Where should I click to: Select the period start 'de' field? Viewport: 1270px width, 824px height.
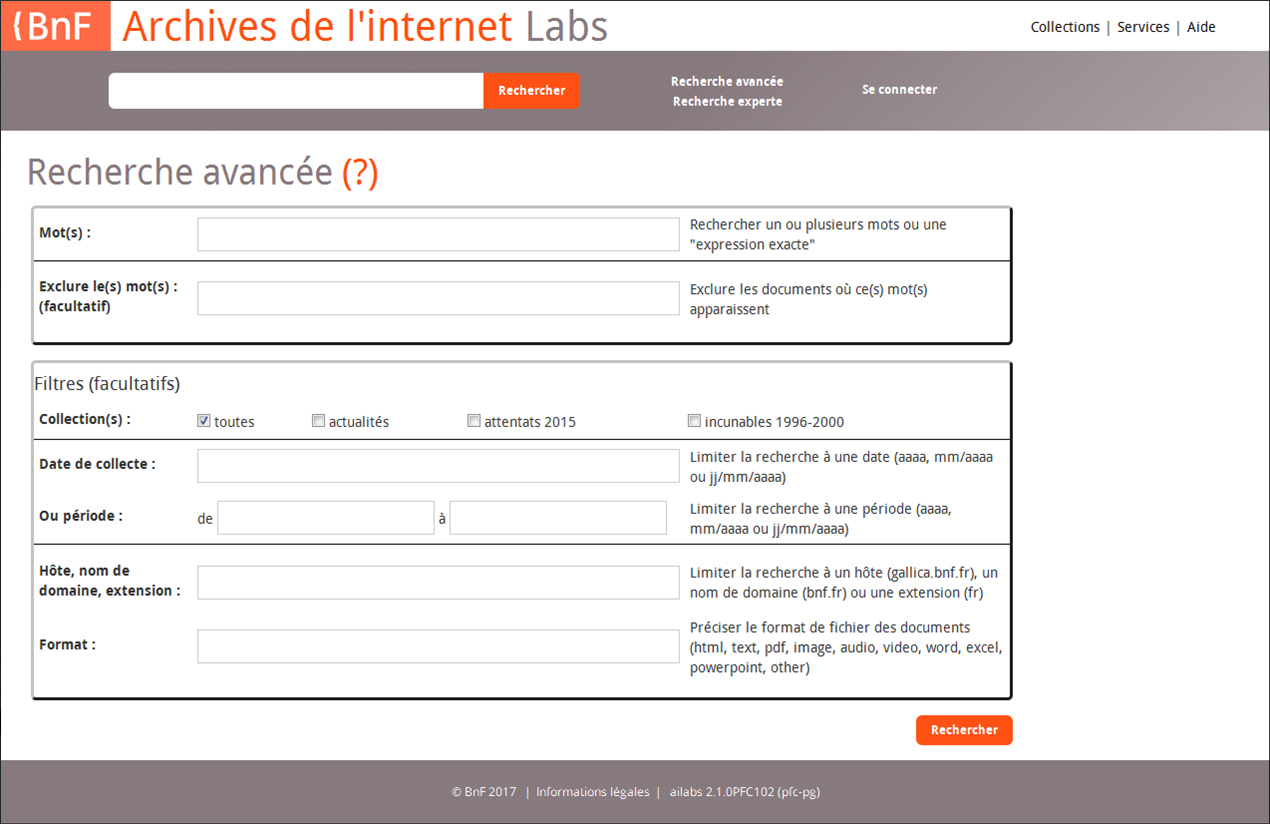pyautogui.click(x=325, y=518)
